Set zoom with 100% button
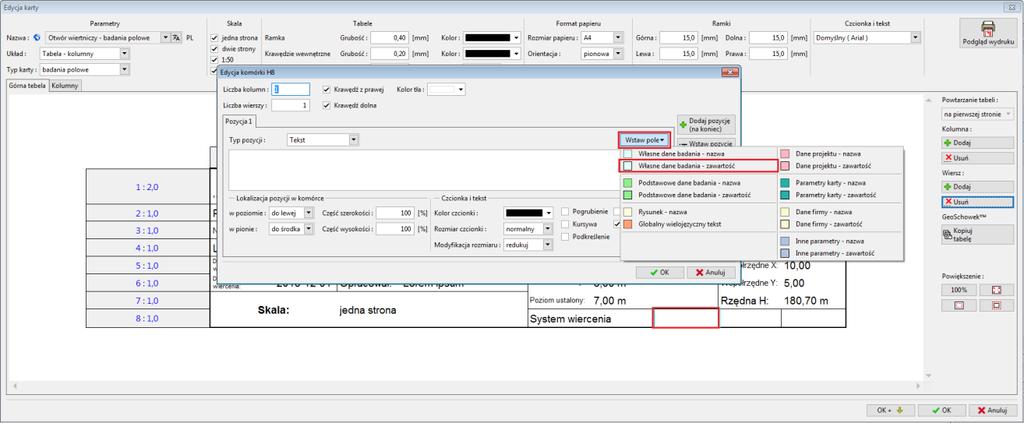This screenshot has width=1024, height=423. (959, 289)
